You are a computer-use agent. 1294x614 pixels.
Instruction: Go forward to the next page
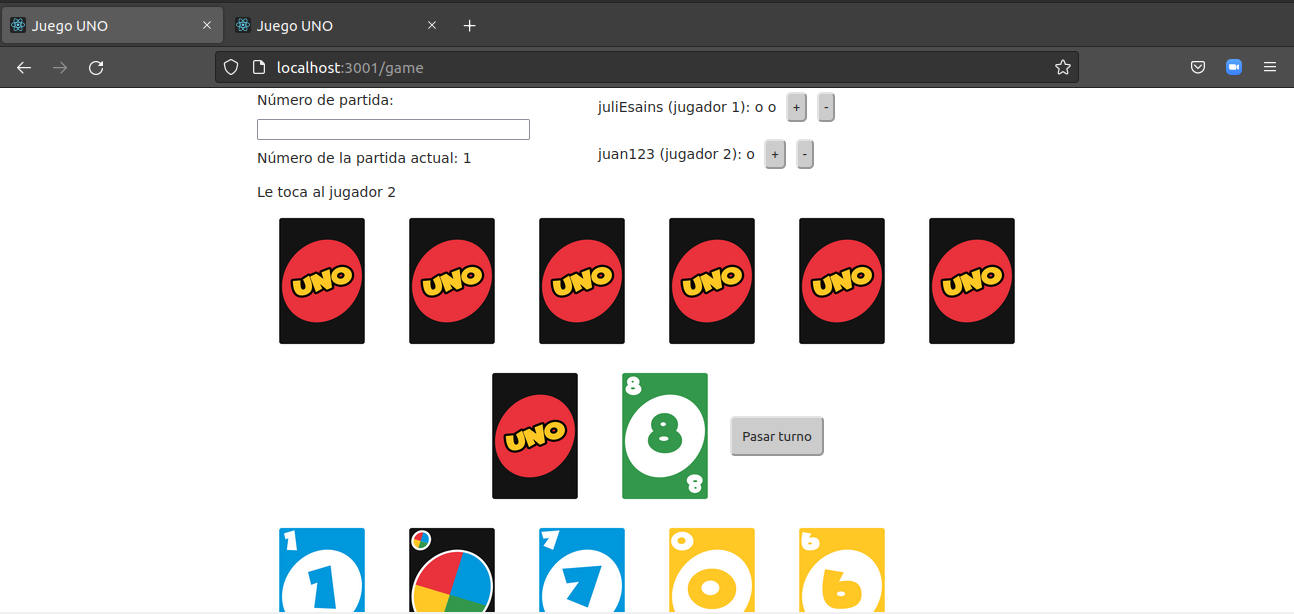click(x=60, y=67)
